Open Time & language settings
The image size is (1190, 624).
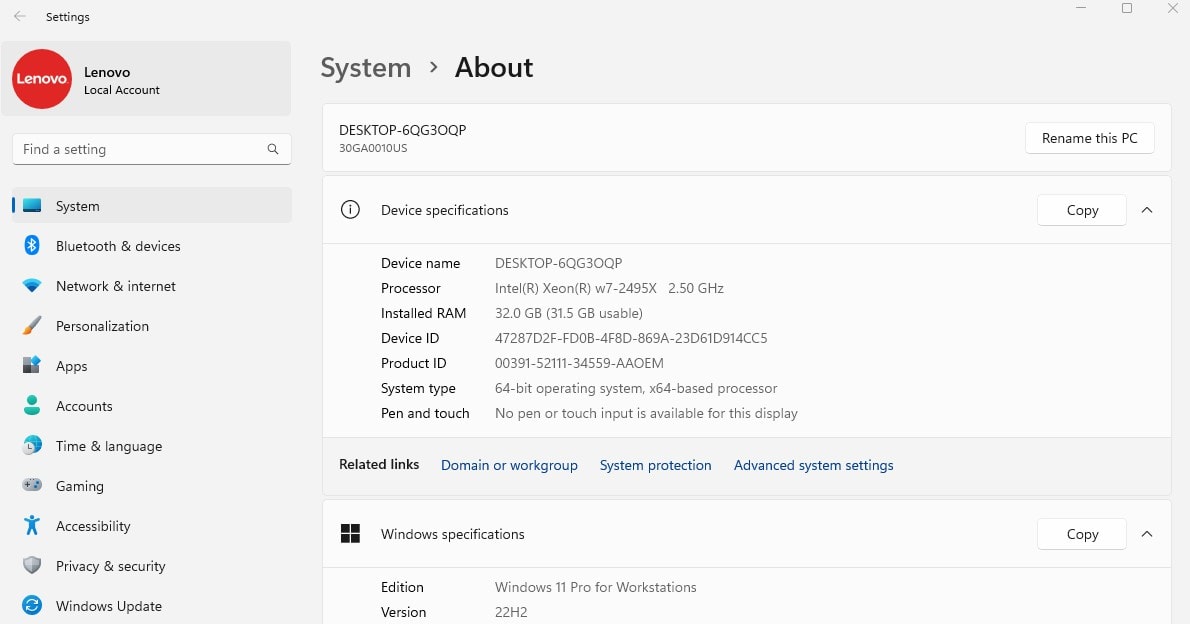click(x=109, y=446)
